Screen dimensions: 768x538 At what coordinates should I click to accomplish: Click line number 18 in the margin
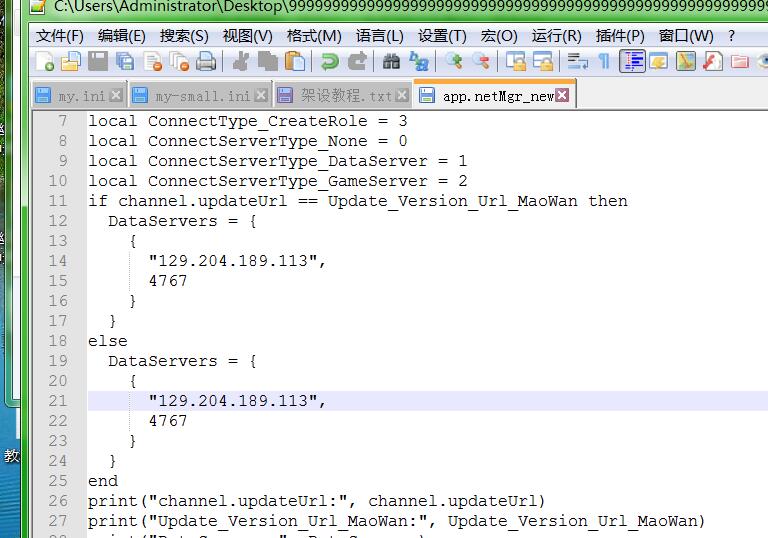[x=58, y=341]
